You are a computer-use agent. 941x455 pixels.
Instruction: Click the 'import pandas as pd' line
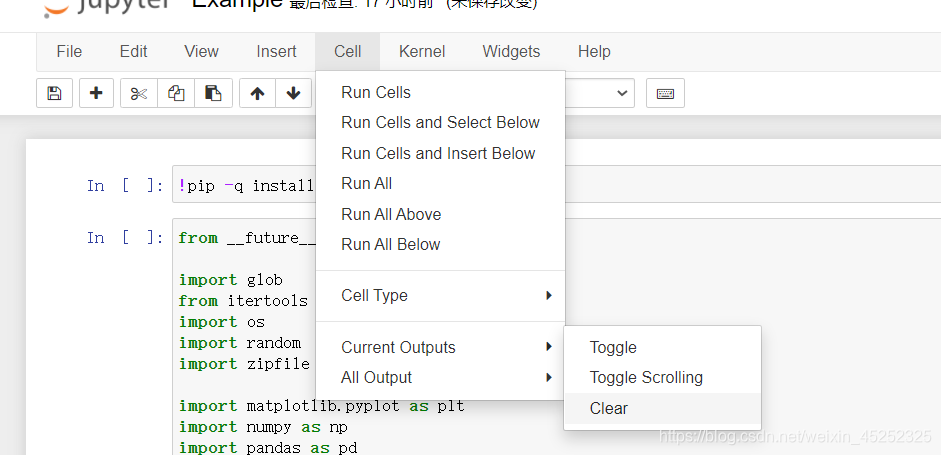268,448
